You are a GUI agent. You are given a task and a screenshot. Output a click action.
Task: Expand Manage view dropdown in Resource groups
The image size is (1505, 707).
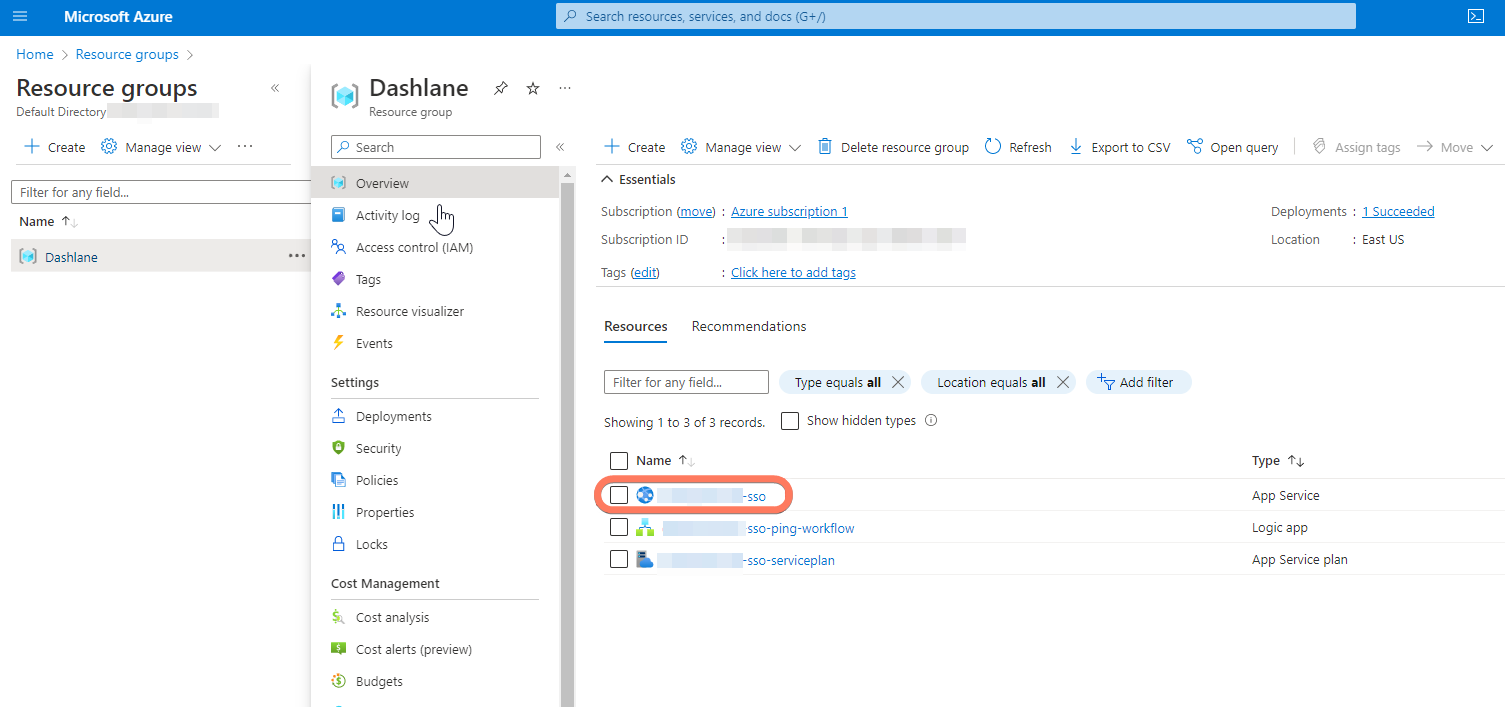click(161, 147)
